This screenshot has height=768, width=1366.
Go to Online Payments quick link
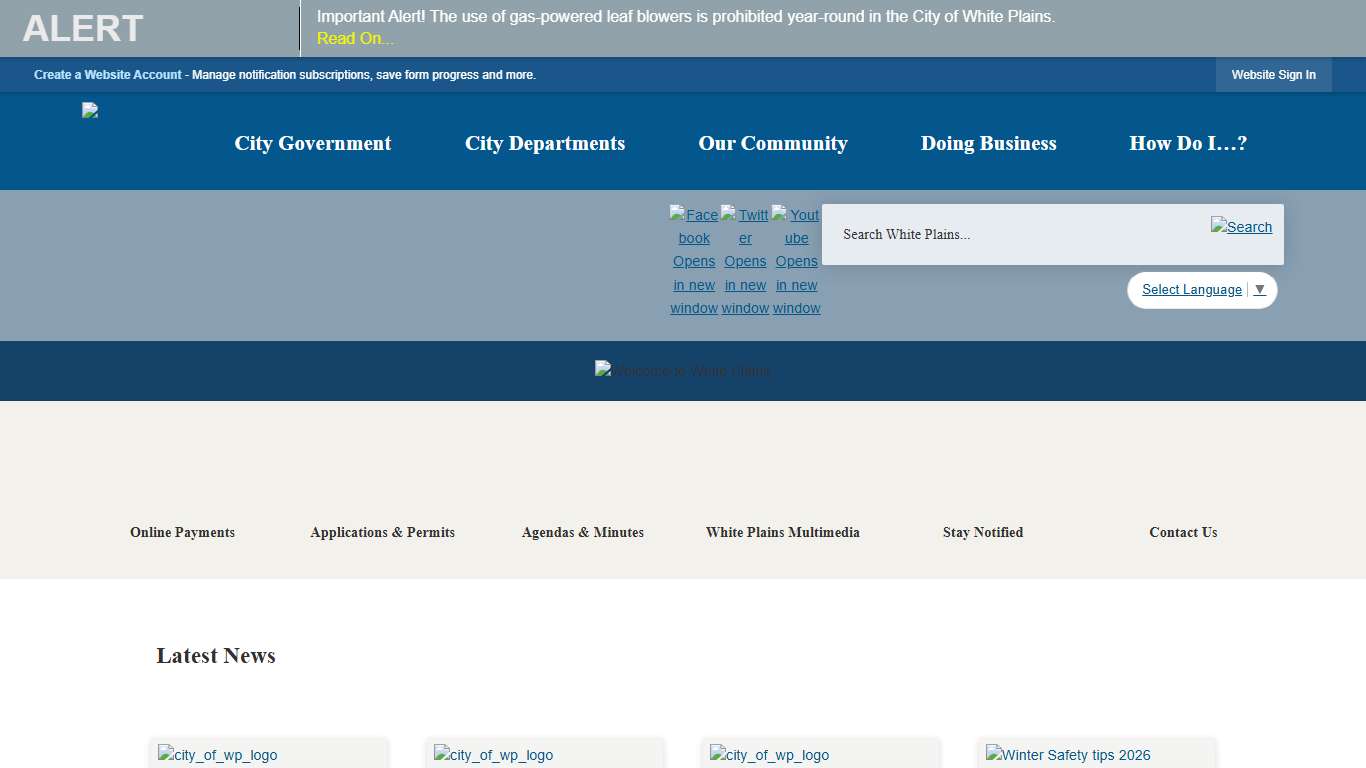[x=182, y=532]
